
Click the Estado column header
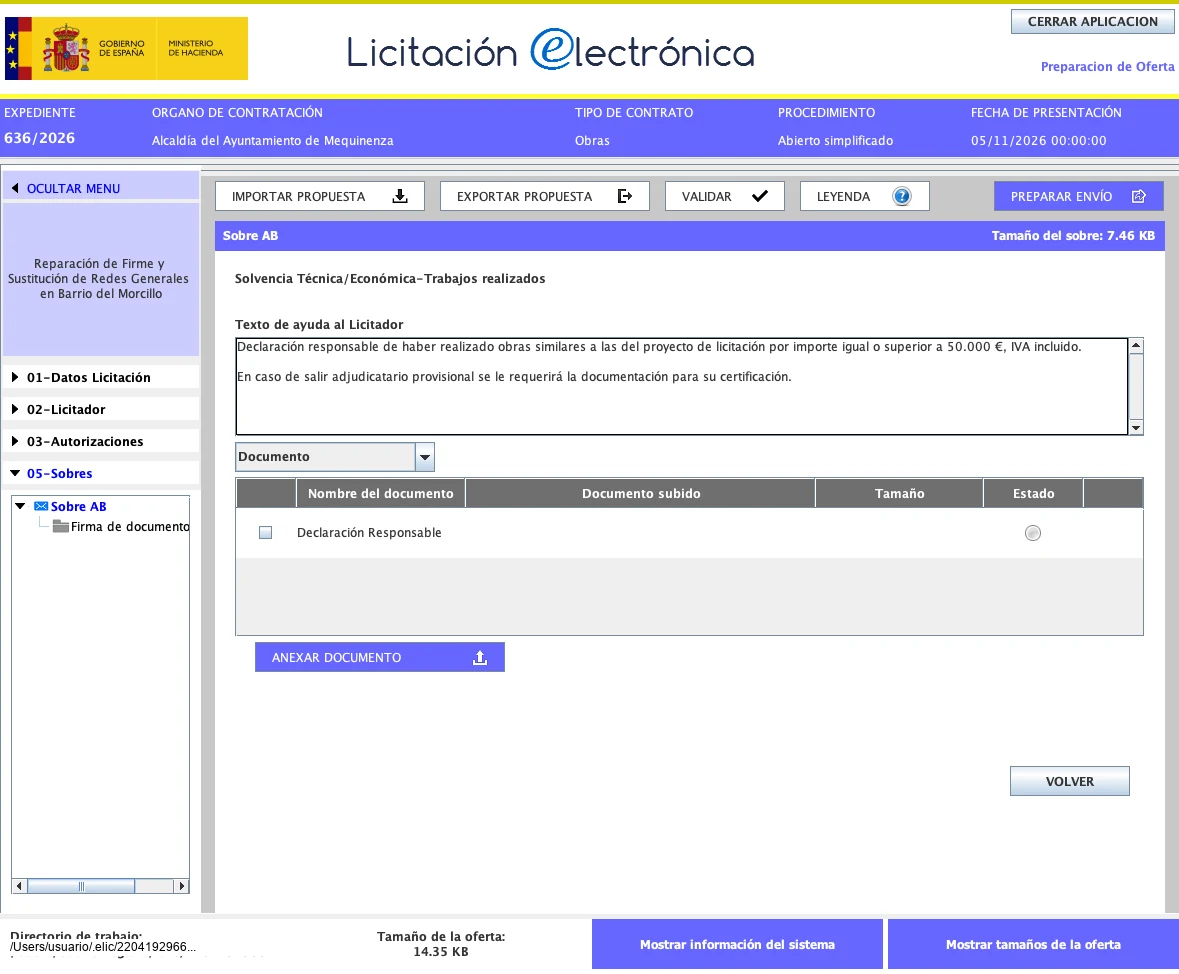tap(1033, 493)
